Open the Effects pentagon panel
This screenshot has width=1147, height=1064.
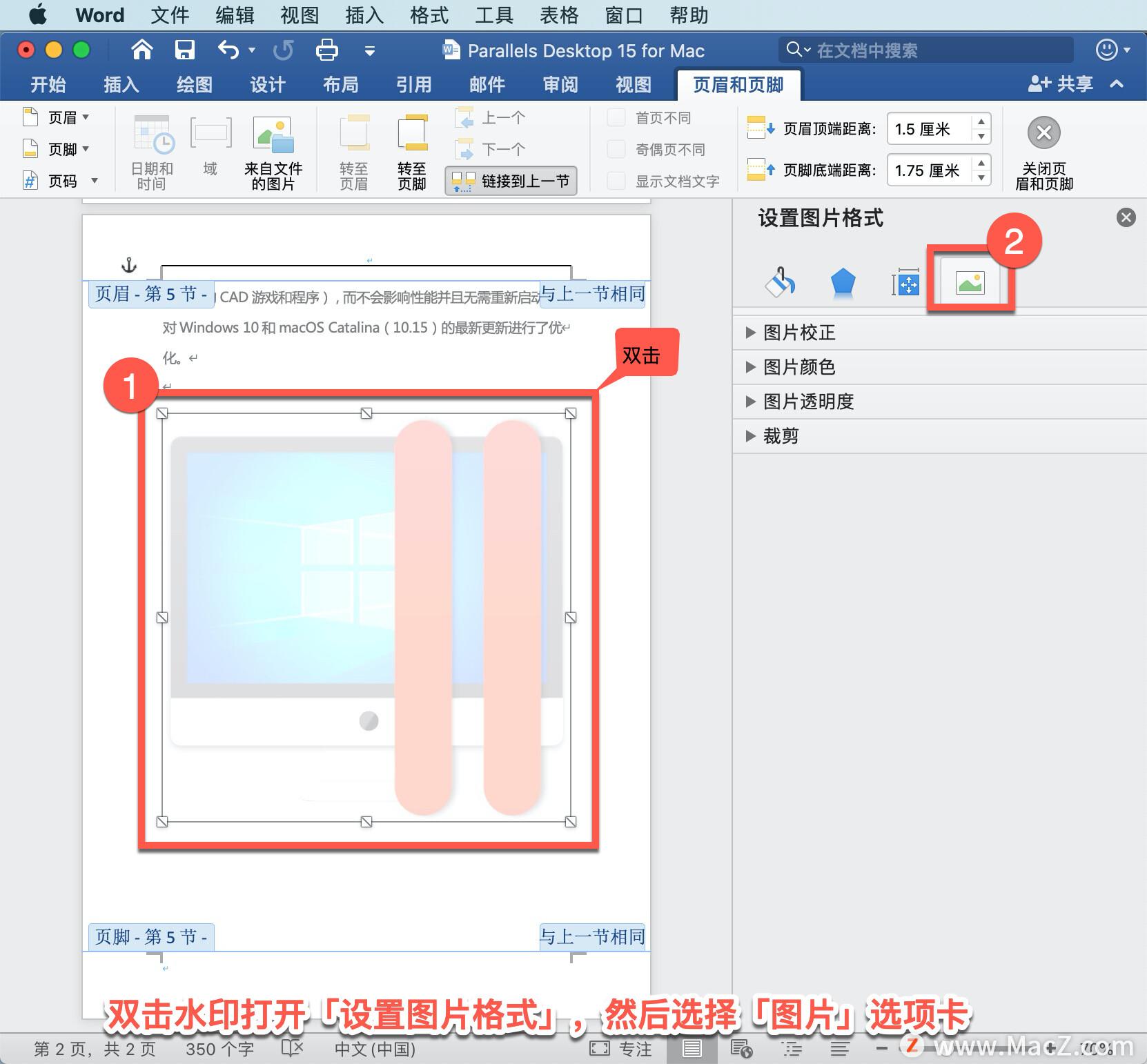842,282
